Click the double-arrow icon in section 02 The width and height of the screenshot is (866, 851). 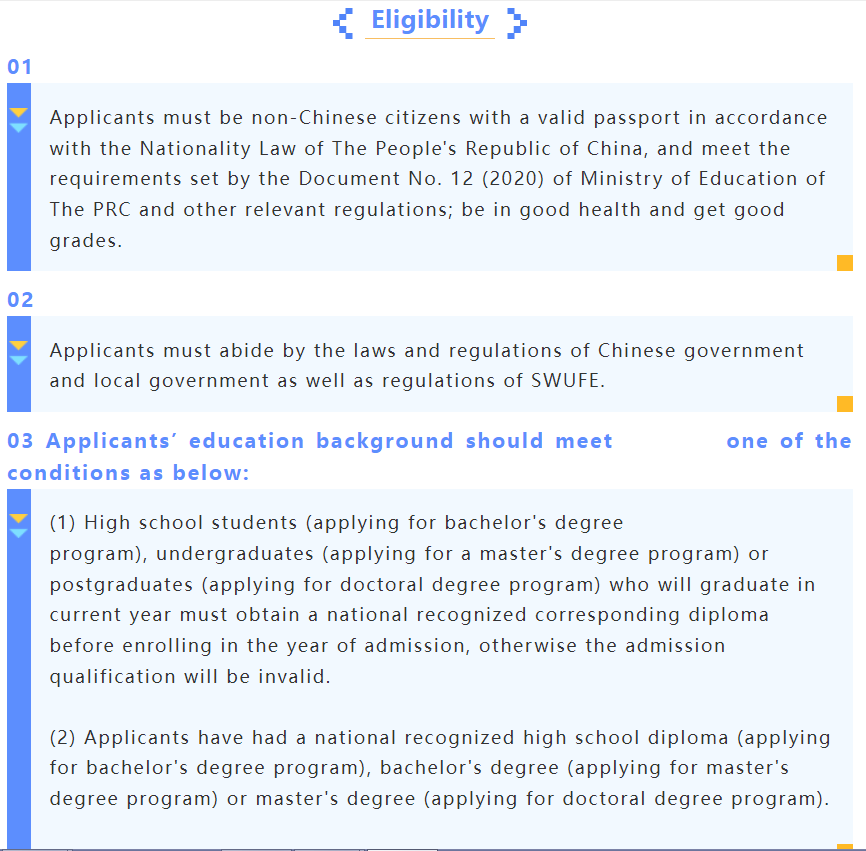pyautogui.click(x=18, y=353)
